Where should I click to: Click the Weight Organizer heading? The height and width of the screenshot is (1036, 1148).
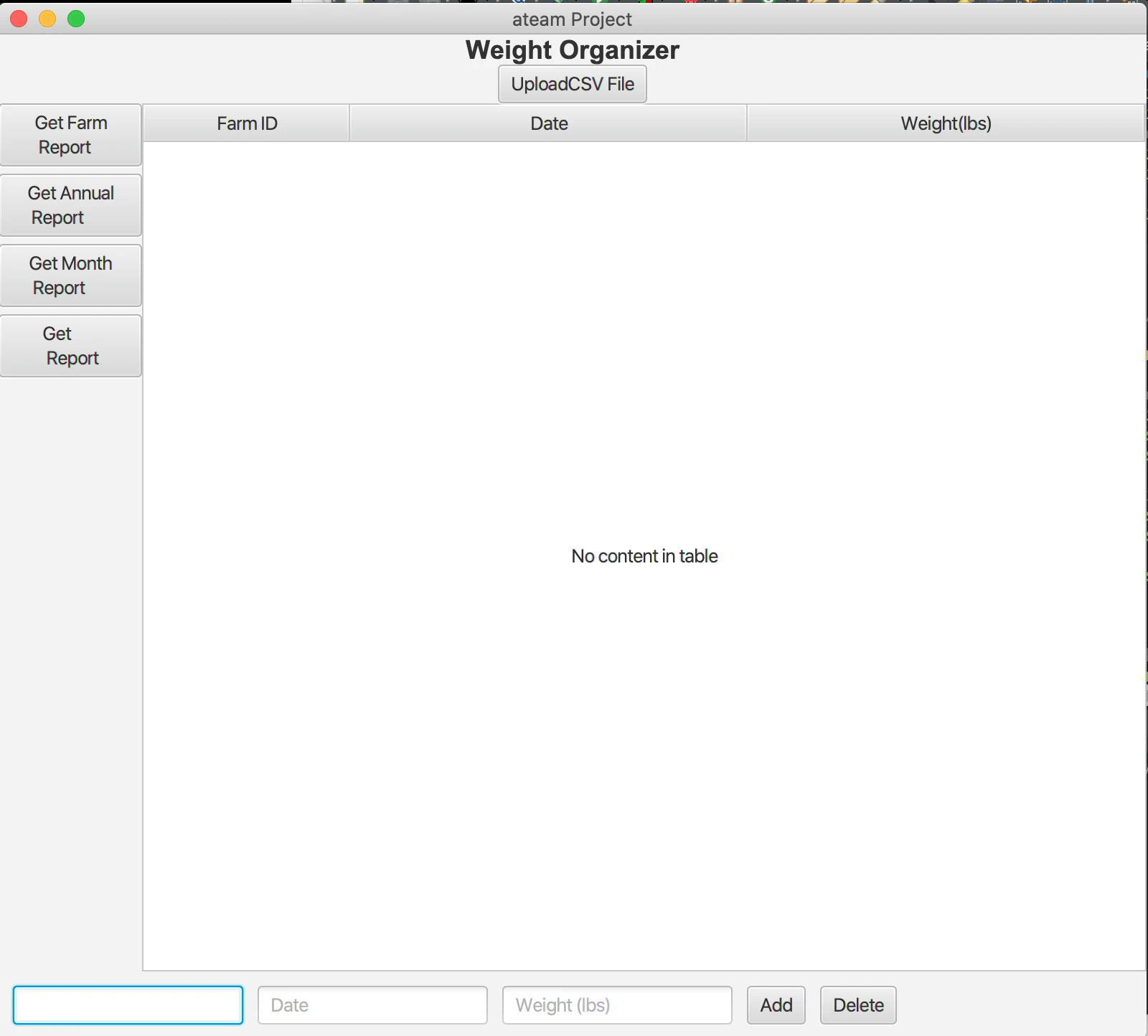click(x=572, y=50)
